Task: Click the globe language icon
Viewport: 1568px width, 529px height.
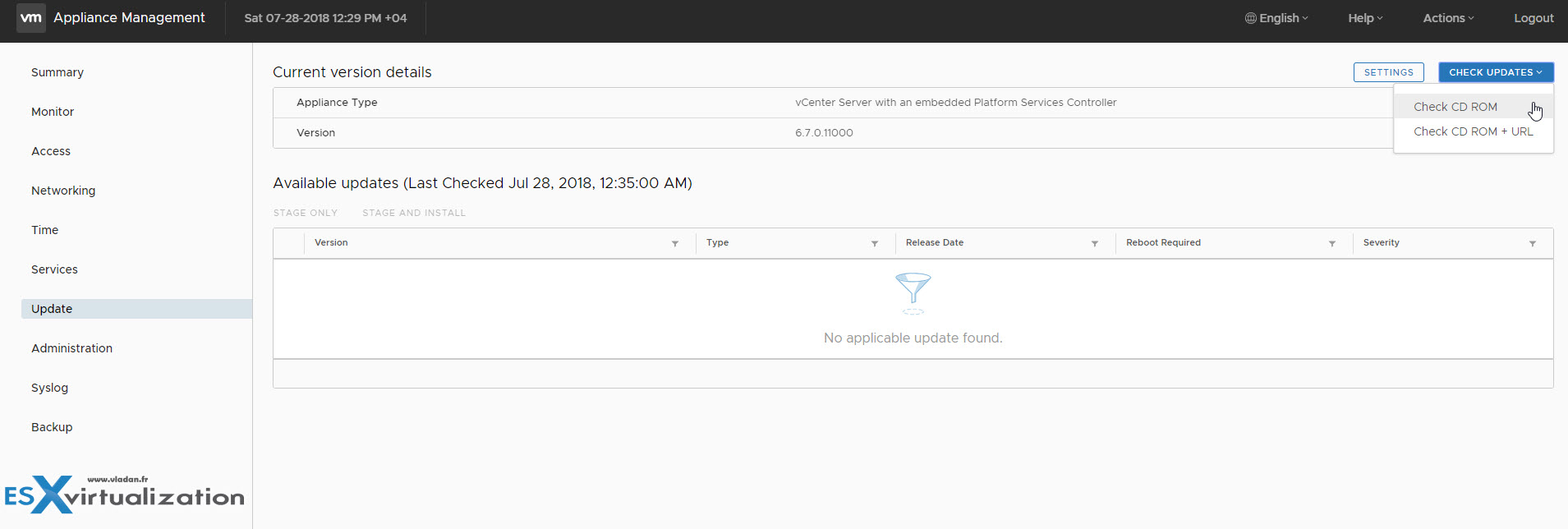Action: (1251, 18)
